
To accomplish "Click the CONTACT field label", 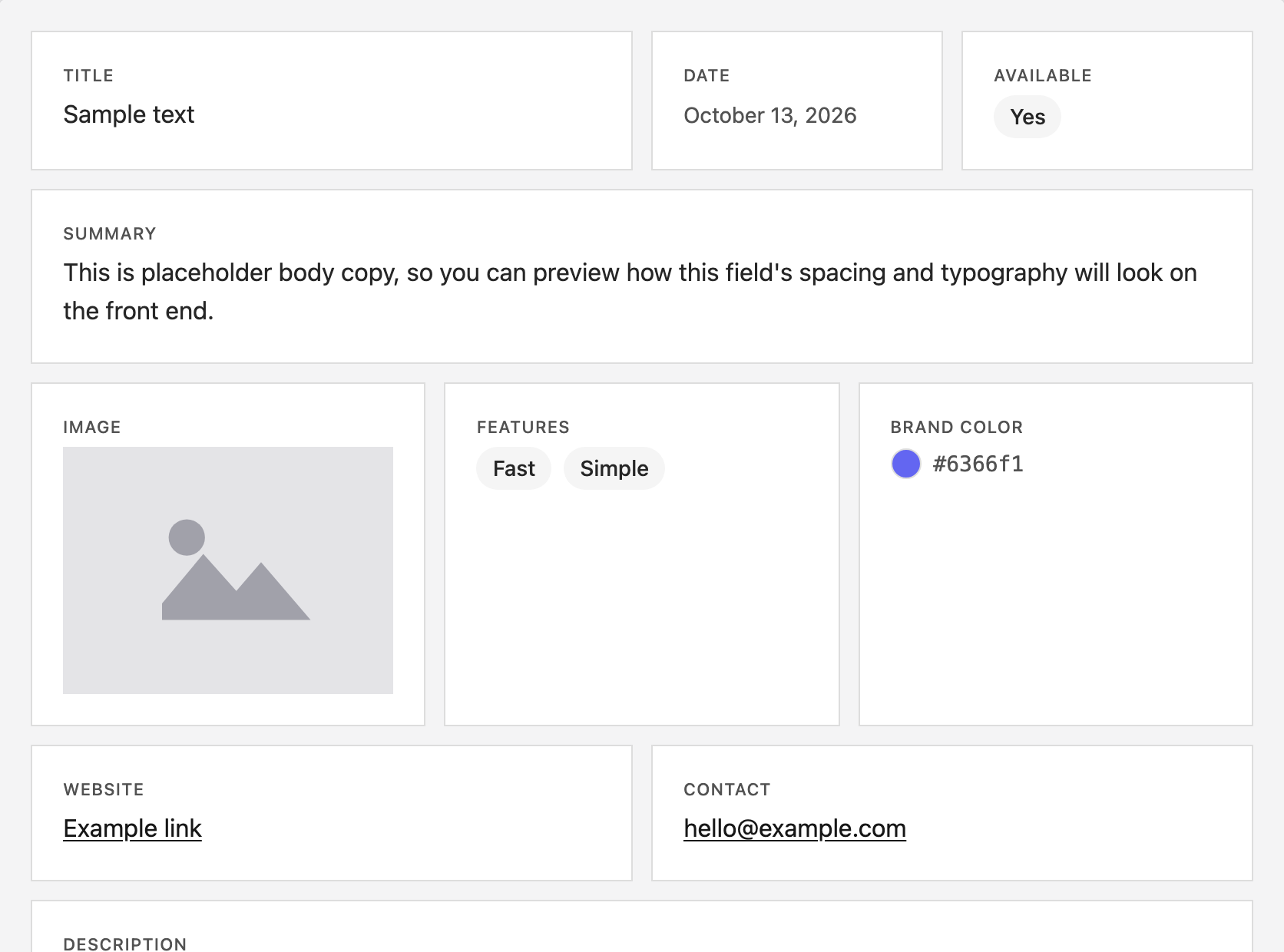I will point(727,789).
